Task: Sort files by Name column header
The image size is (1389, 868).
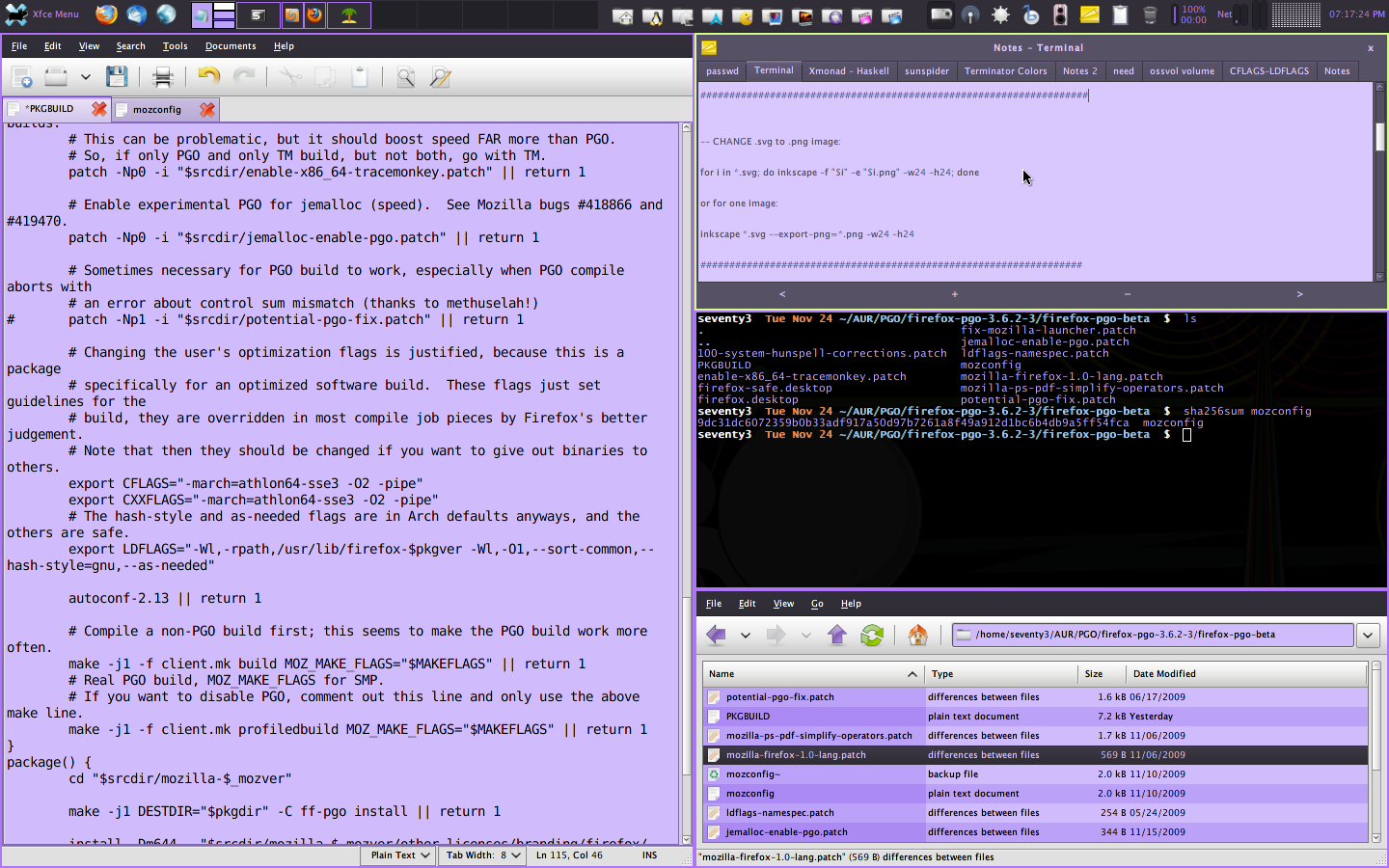Action: [812, 674]
